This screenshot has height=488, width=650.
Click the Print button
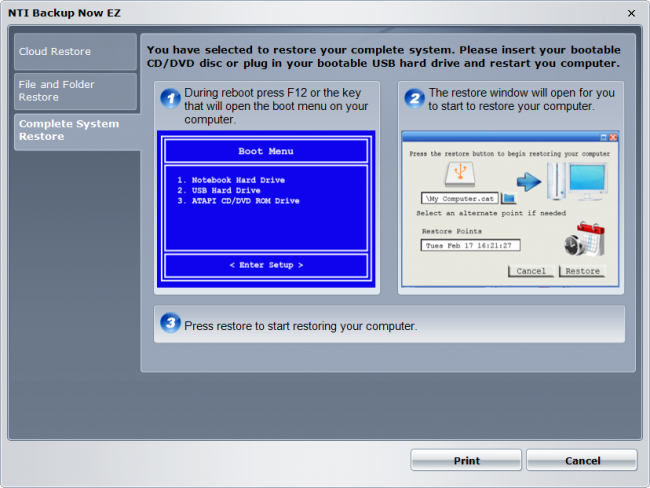(466, 460)
